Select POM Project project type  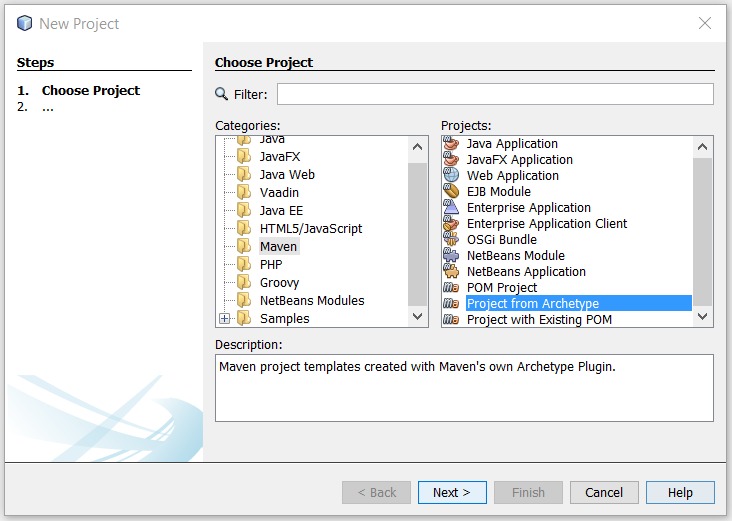click(x=502, y=288)
